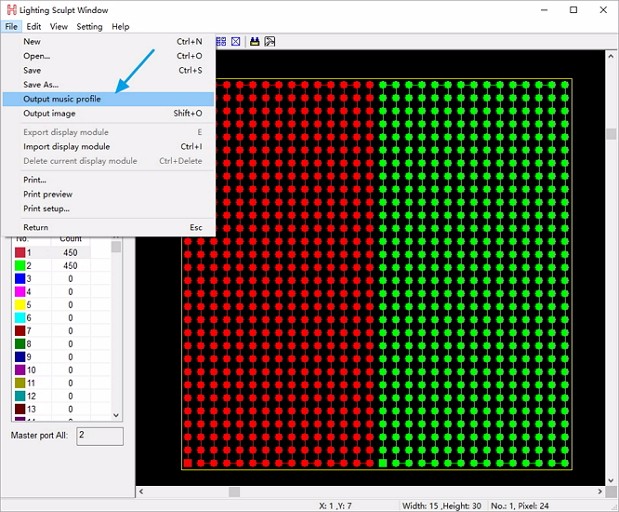Open the Edit menu
The width and height of the screenshot is (619, 512).
(x=34, y=26)
